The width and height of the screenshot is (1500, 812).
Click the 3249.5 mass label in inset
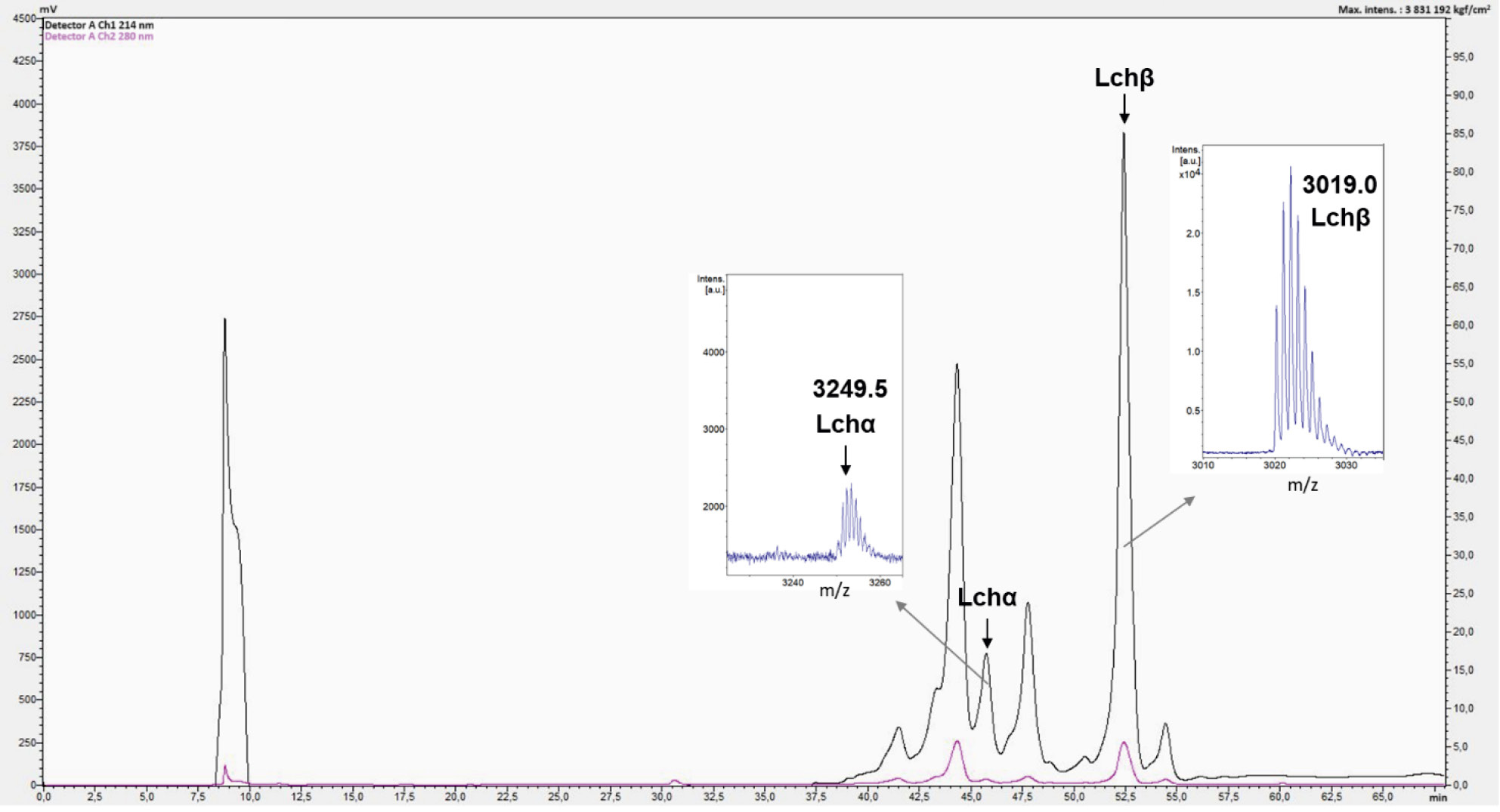pos(849,389)
